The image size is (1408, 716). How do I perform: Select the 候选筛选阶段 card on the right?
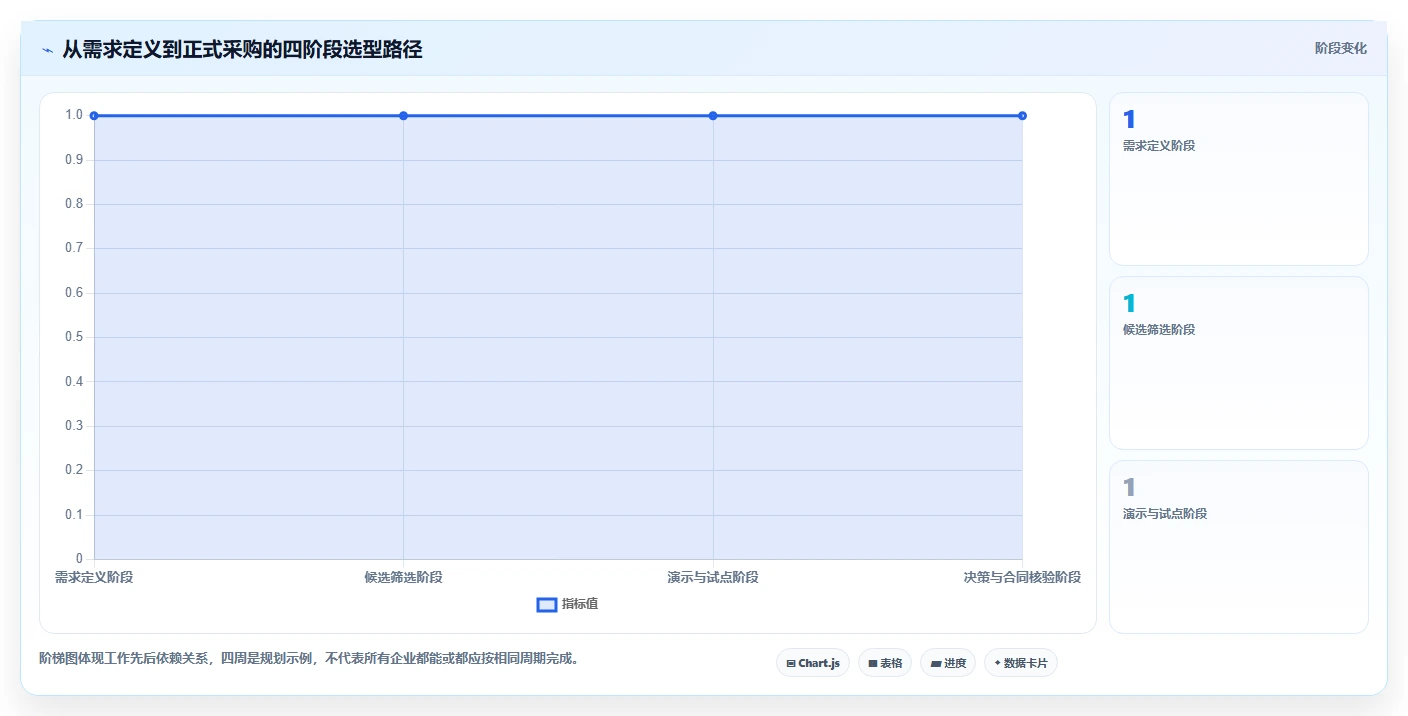click(1239, 363)
